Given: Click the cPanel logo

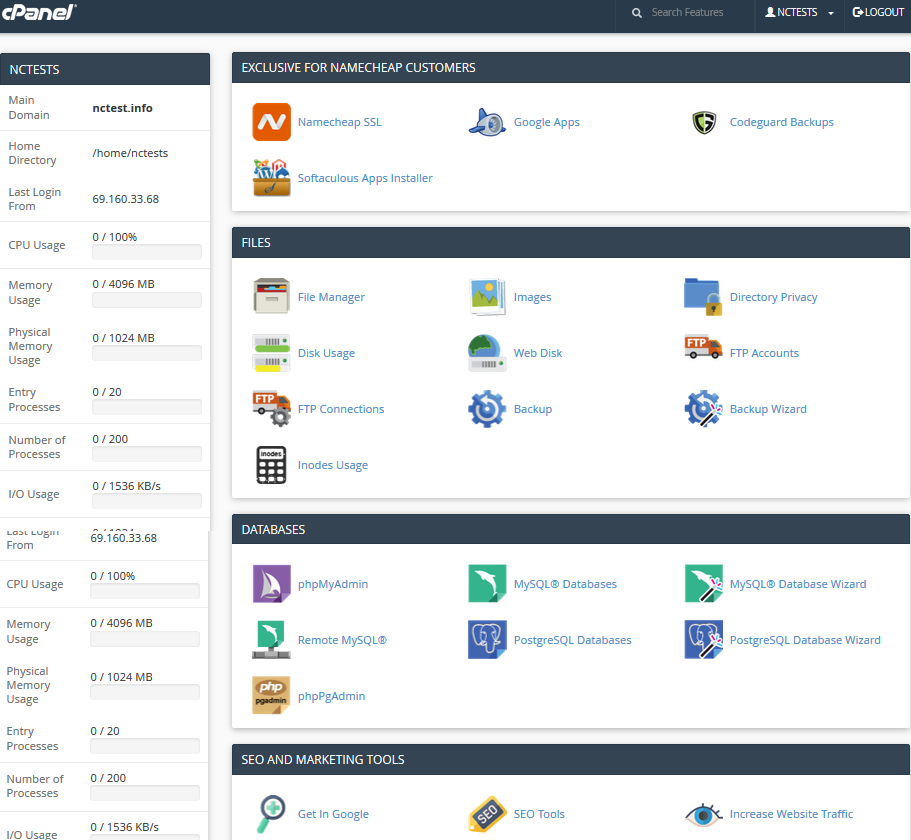Looking at the screenshot, I should tap(39, 12).
